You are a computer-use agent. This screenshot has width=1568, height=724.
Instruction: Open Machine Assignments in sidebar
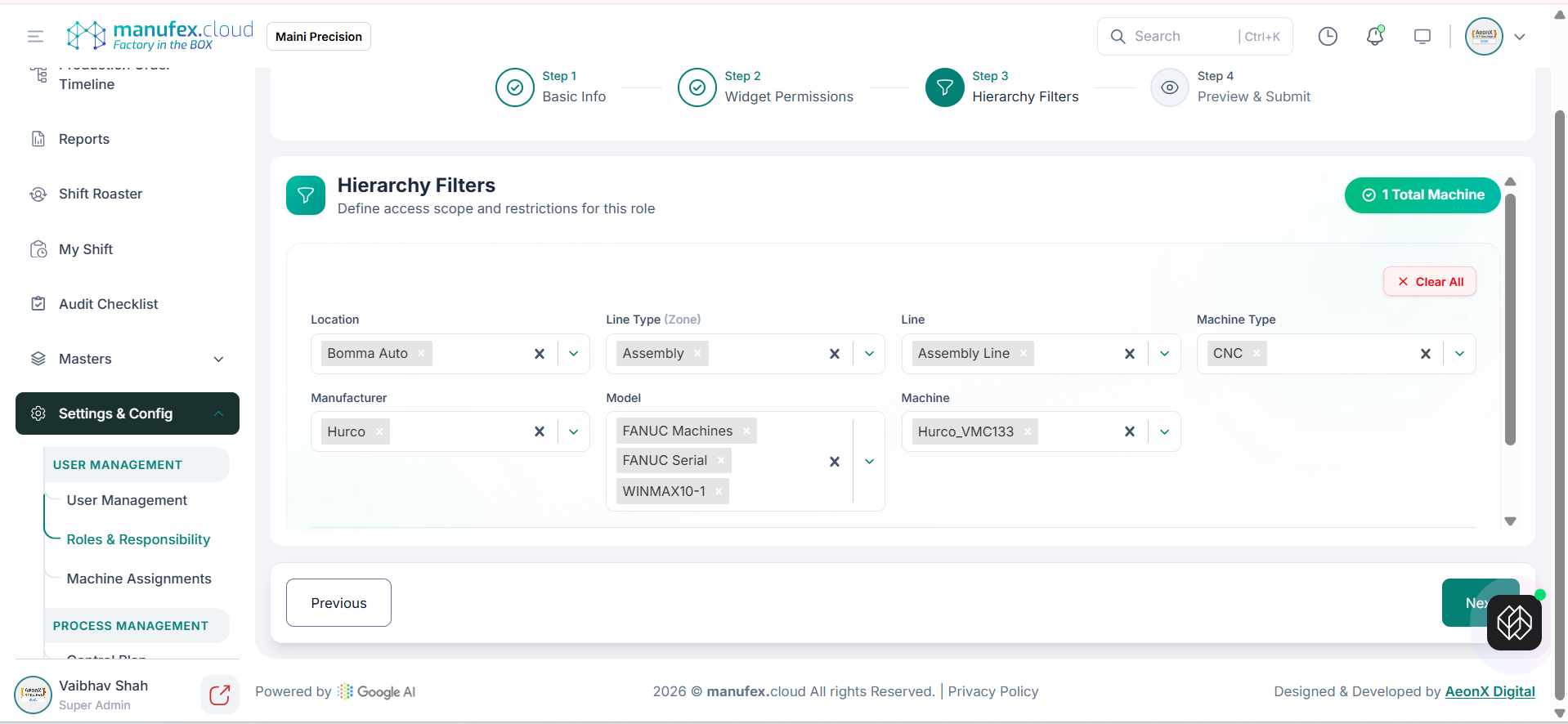pos(139,579)
